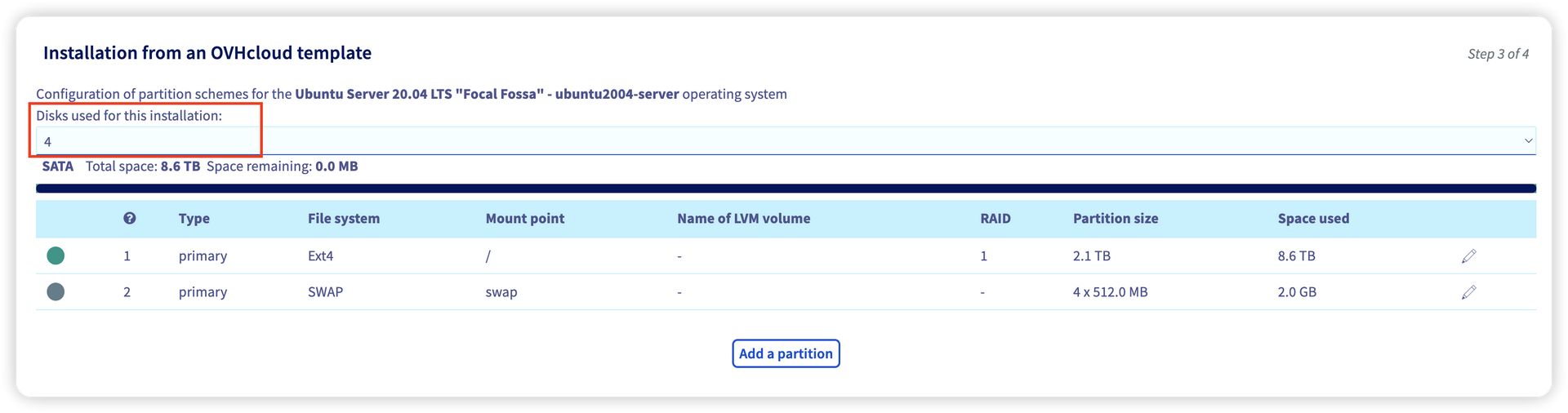Click the Add a partition button

(786, 353)
